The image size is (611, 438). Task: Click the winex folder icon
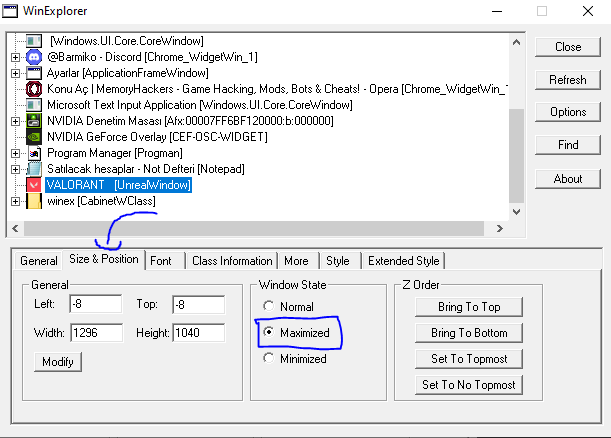coord(34,201)
